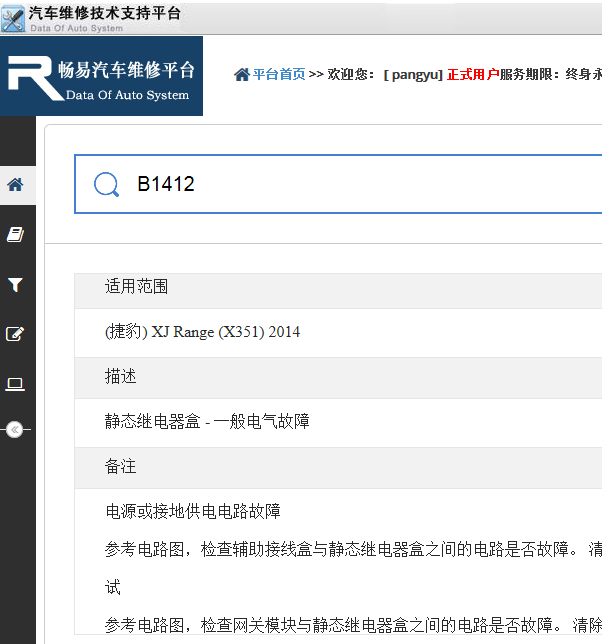Select the funnel filter icon in the sidebar
Viewport: 602px width, 644px height.
click(15, 285)
